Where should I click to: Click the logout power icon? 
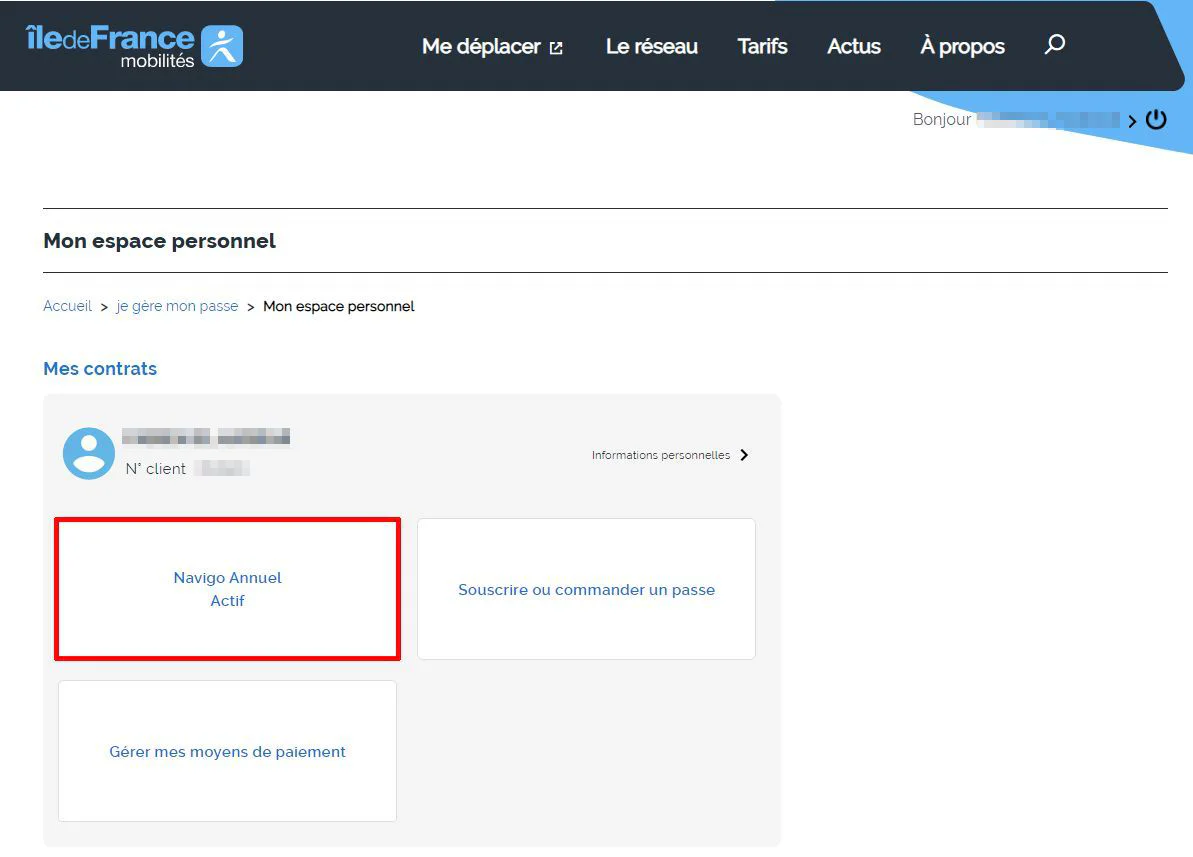(1157, 118)
